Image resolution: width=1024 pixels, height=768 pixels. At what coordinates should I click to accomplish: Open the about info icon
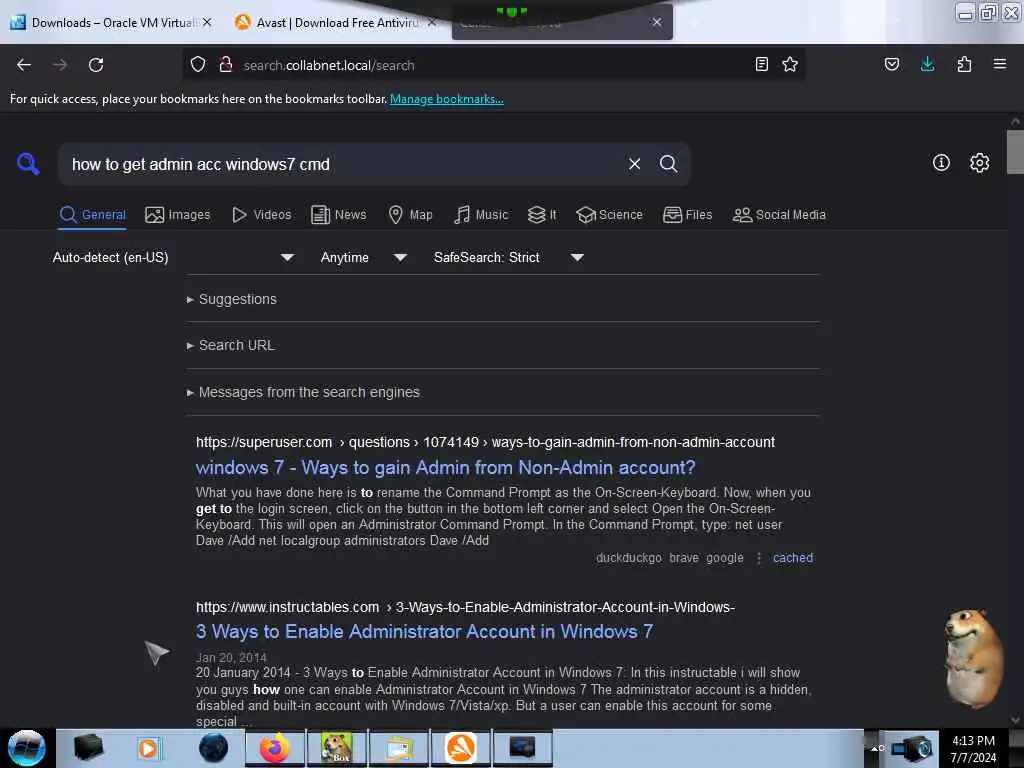(x=941, y=163)
